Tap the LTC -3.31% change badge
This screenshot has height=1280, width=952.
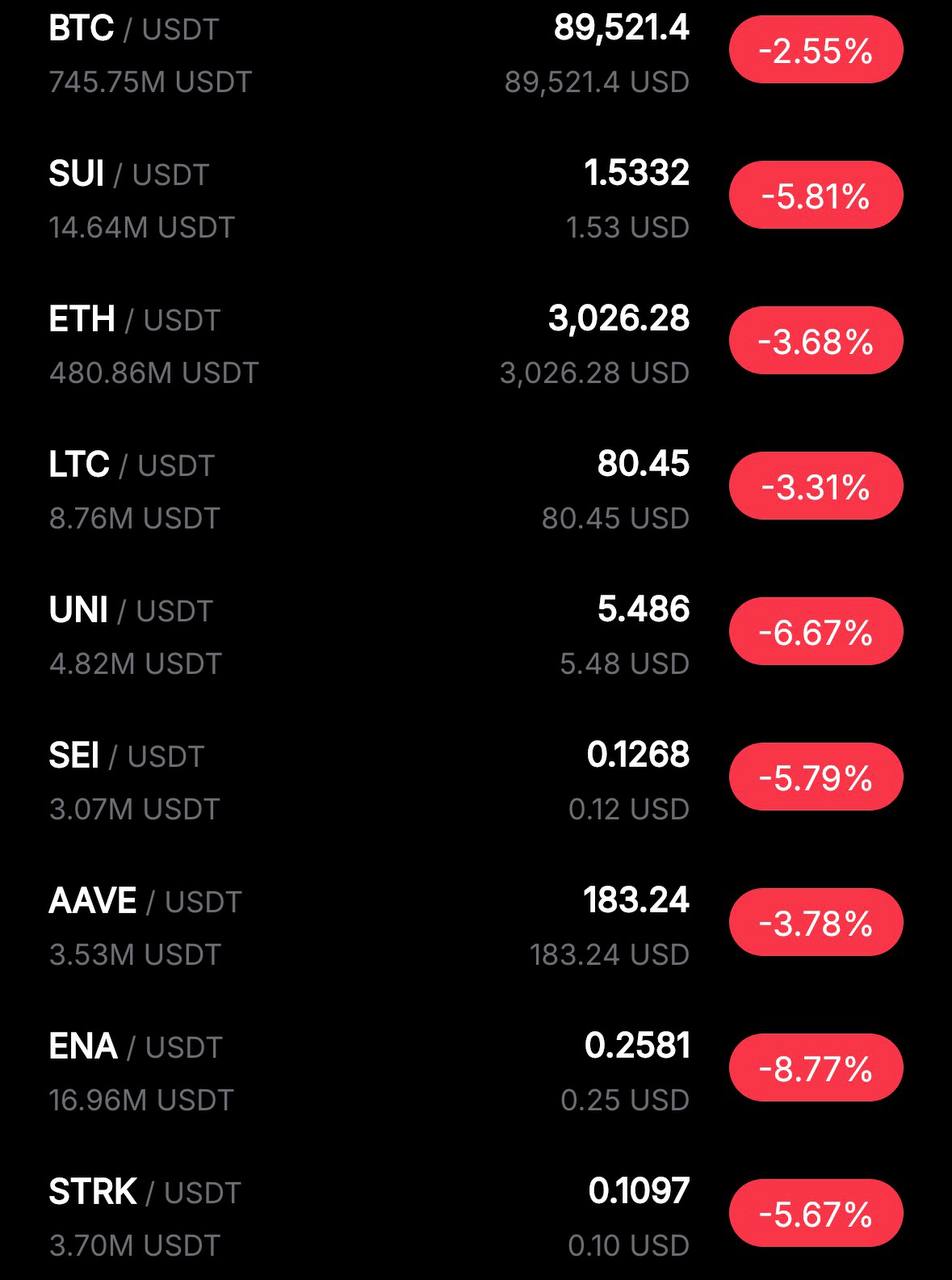coord(815,486)
